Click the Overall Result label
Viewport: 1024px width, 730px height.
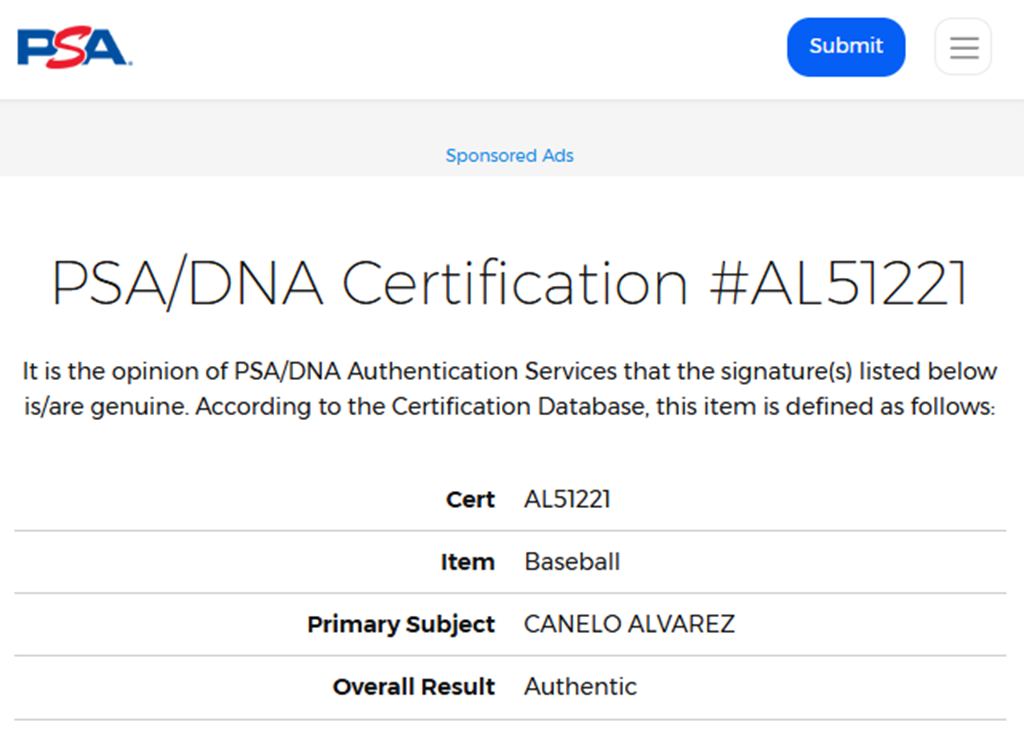[x=413, y=687]
